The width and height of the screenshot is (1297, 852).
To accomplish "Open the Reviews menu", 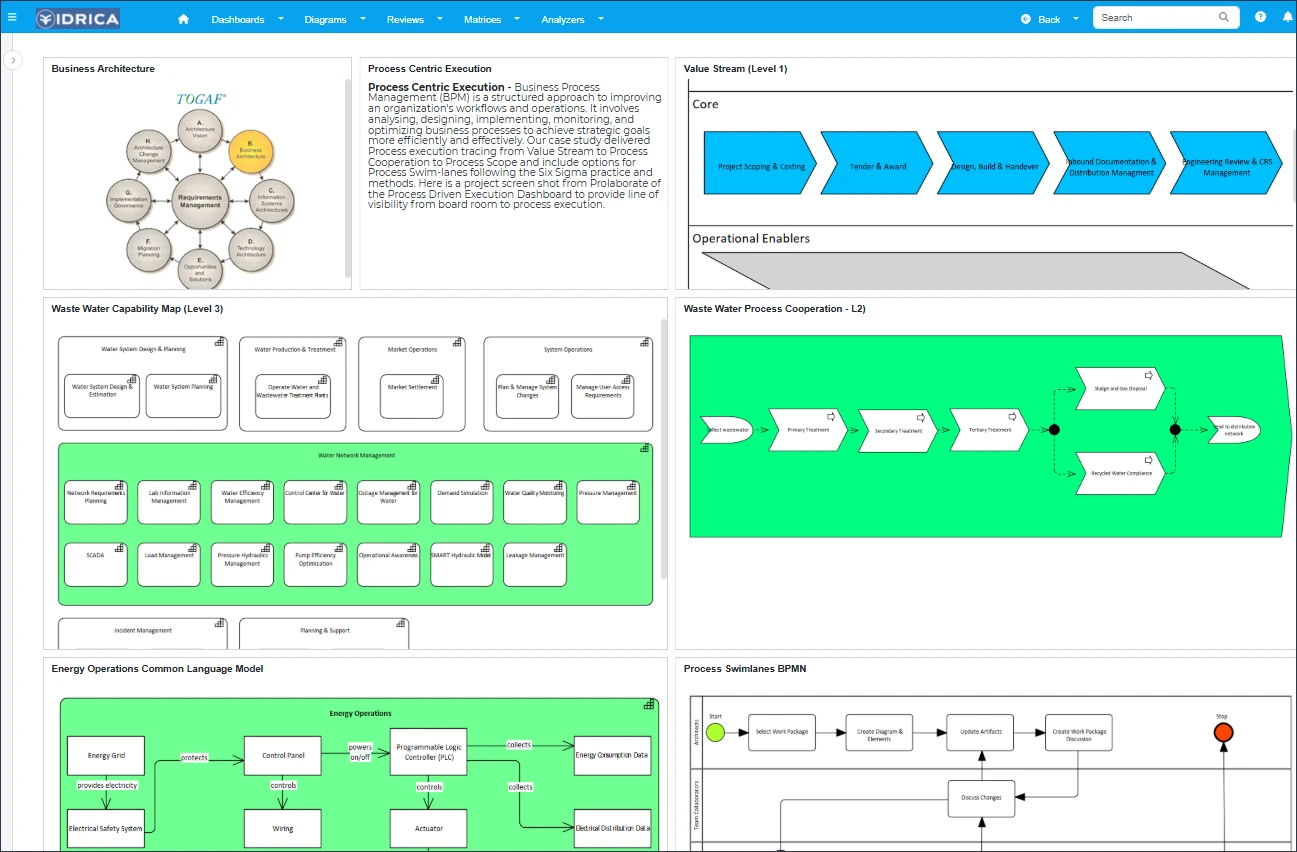I will click(x=405, y=19).
